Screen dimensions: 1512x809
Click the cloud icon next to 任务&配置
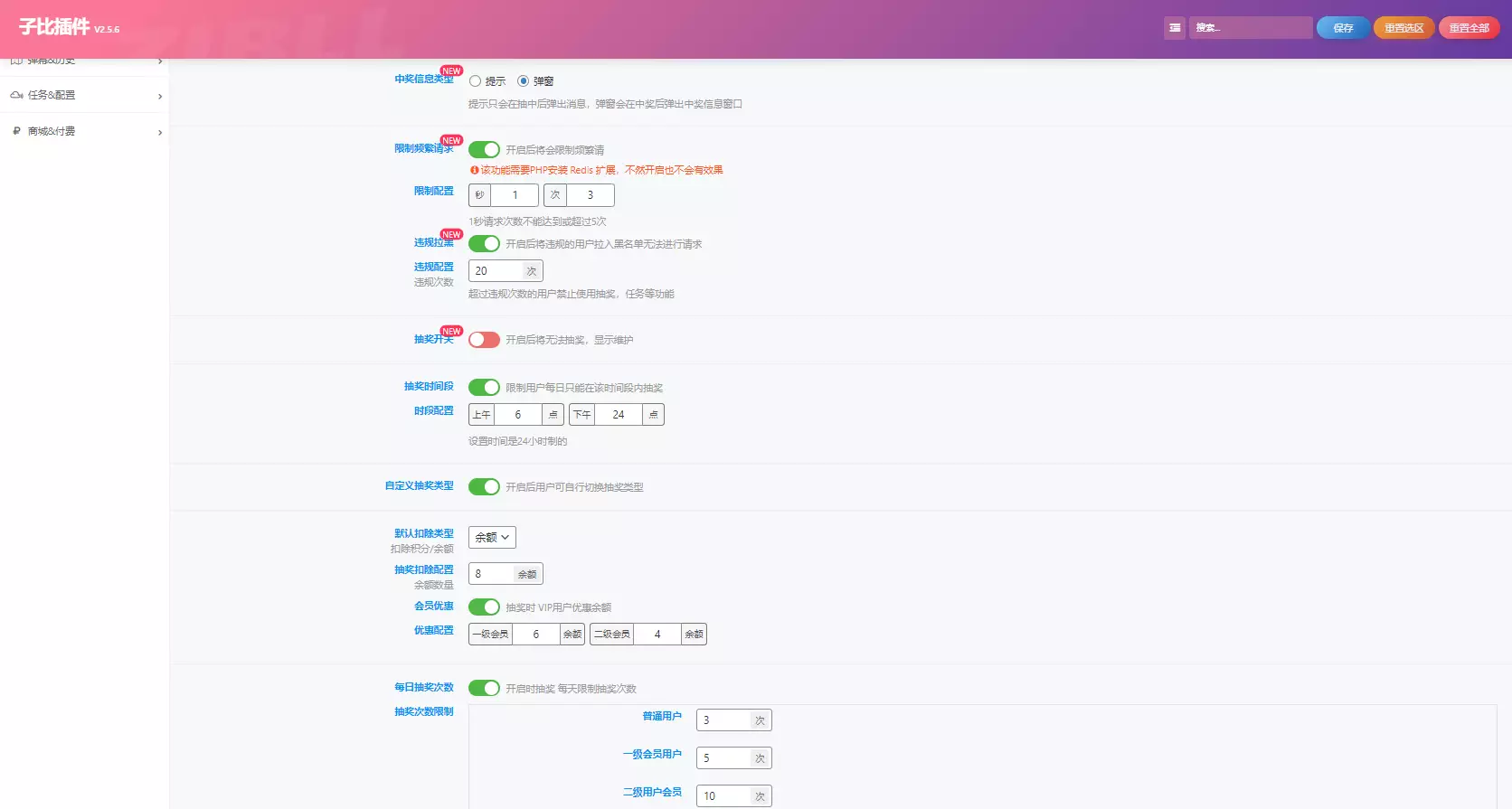(16, 95)
